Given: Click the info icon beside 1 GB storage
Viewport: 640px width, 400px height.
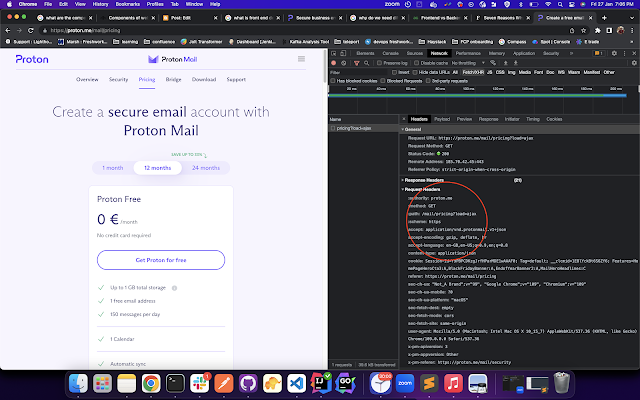Looking at the screenshot, I should [174, 288].
